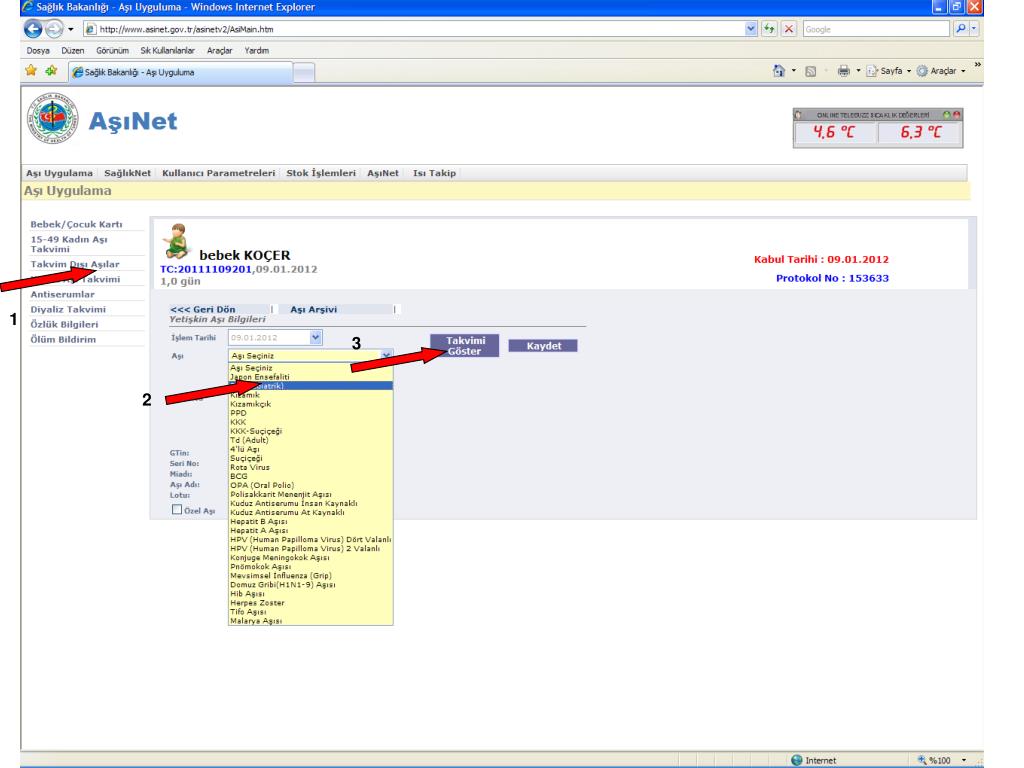Image resolution: width=1024 pixels, height=768 pixels.
Task: Open the Sayfa toolbar menu
Action: click(889, 71)
